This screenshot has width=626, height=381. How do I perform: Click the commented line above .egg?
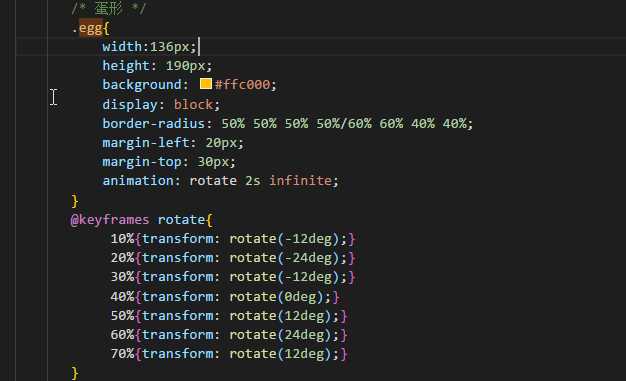[109, 8]
